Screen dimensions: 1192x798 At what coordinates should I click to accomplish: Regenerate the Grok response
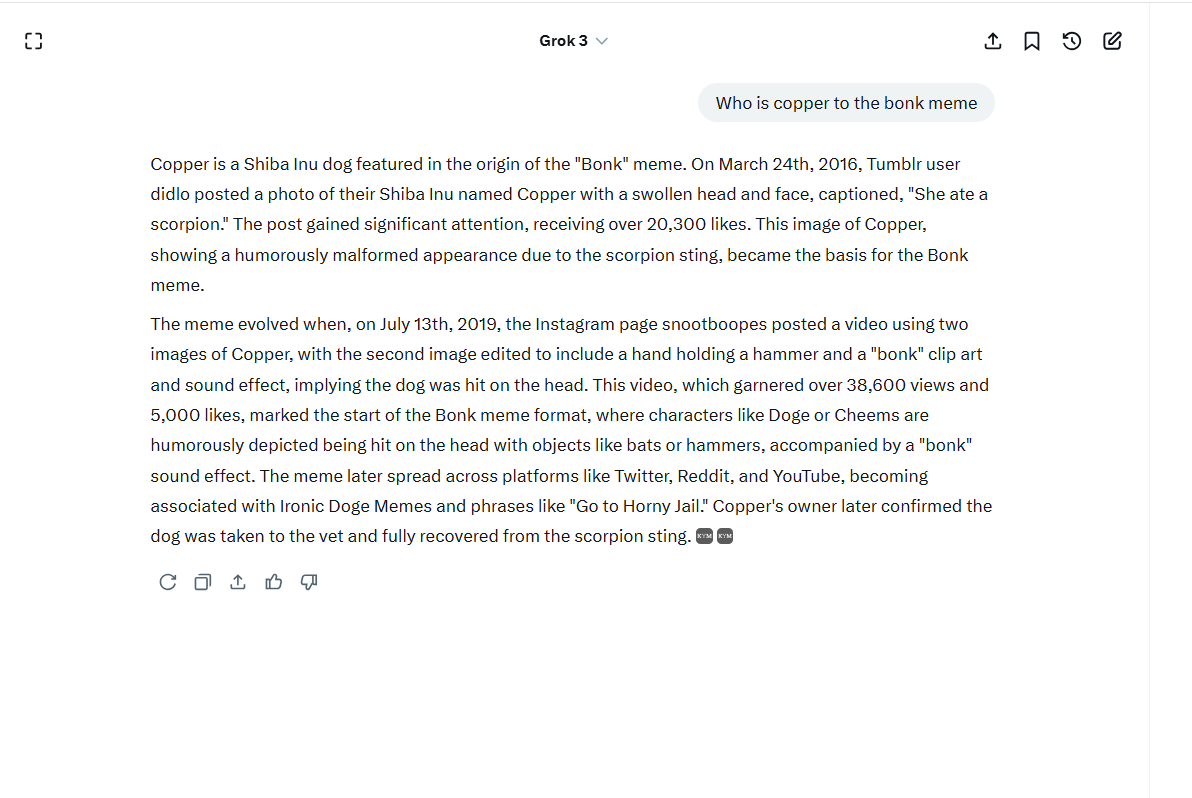(x=167, y=582)
